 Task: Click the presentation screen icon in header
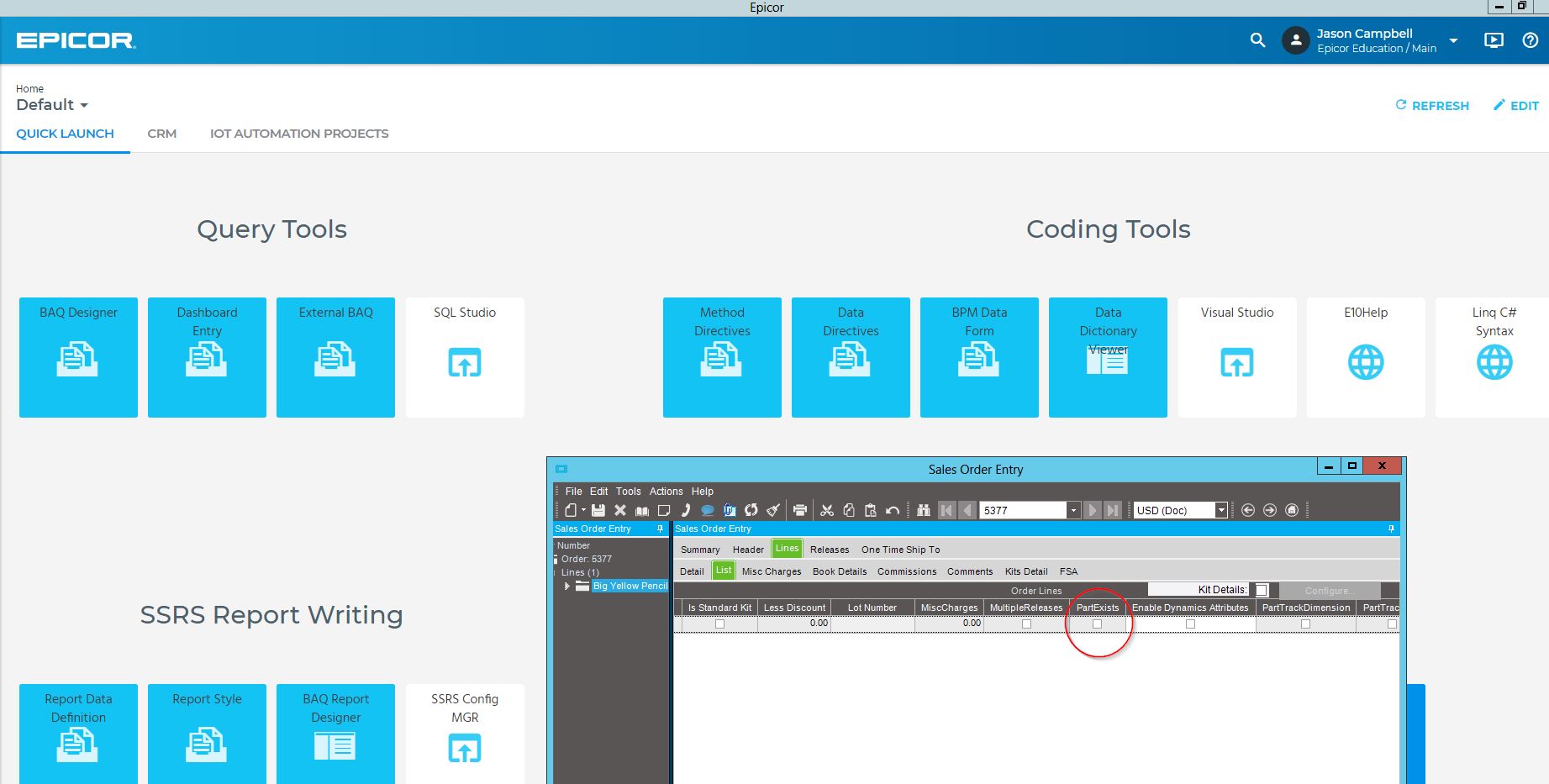click(x=1494, y=40)
